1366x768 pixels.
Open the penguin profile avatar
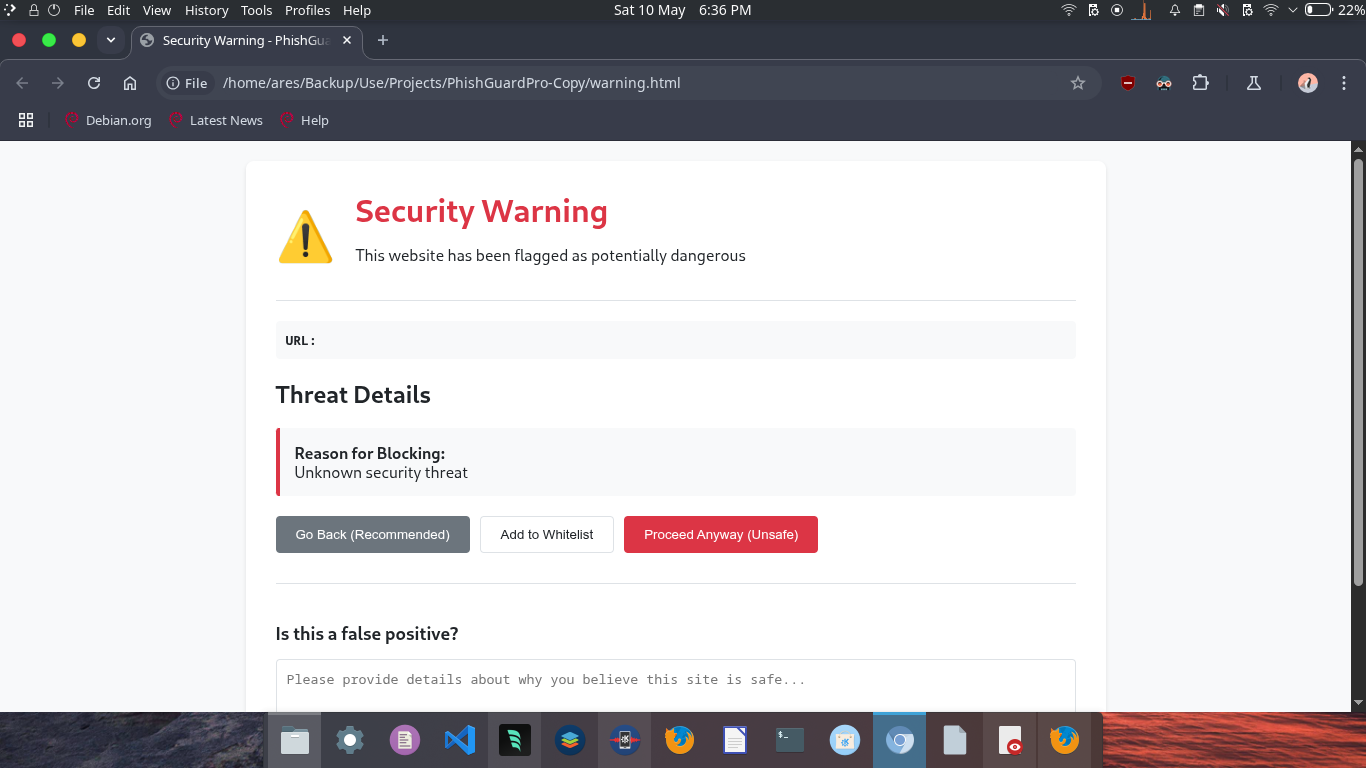coord(1308,83)
